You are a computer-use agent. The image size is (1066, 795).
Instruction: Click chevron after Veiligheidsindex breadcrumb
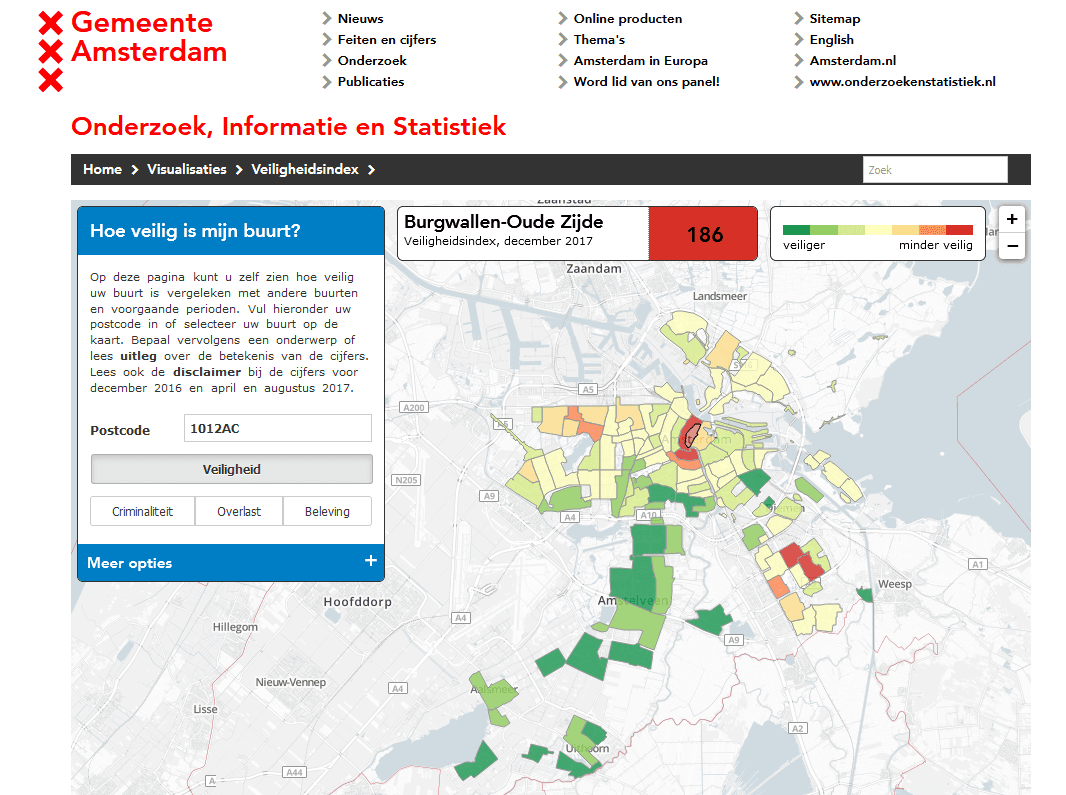tap(371, 170)
